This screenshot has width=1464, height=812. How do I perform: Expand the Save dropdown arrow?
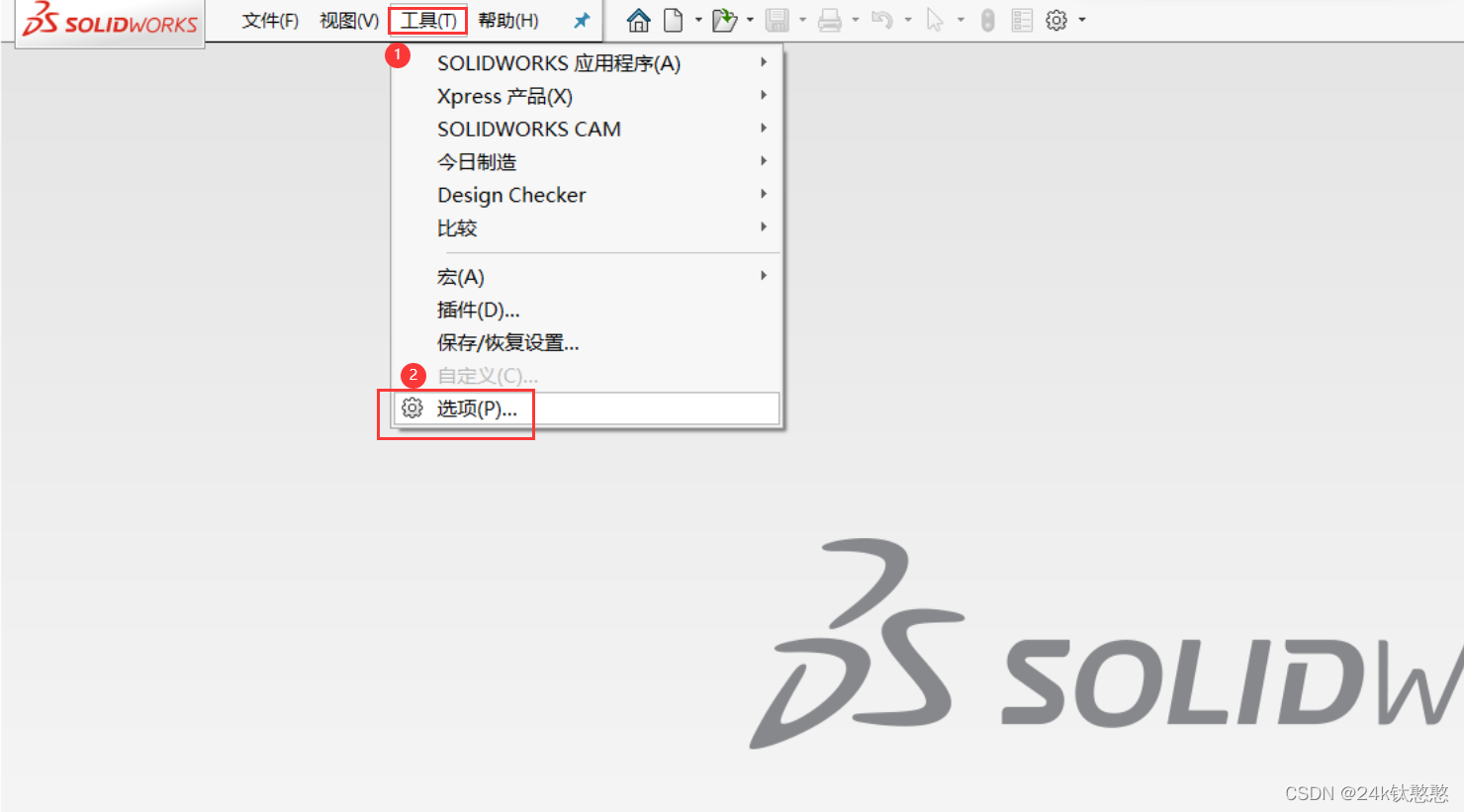802,20
